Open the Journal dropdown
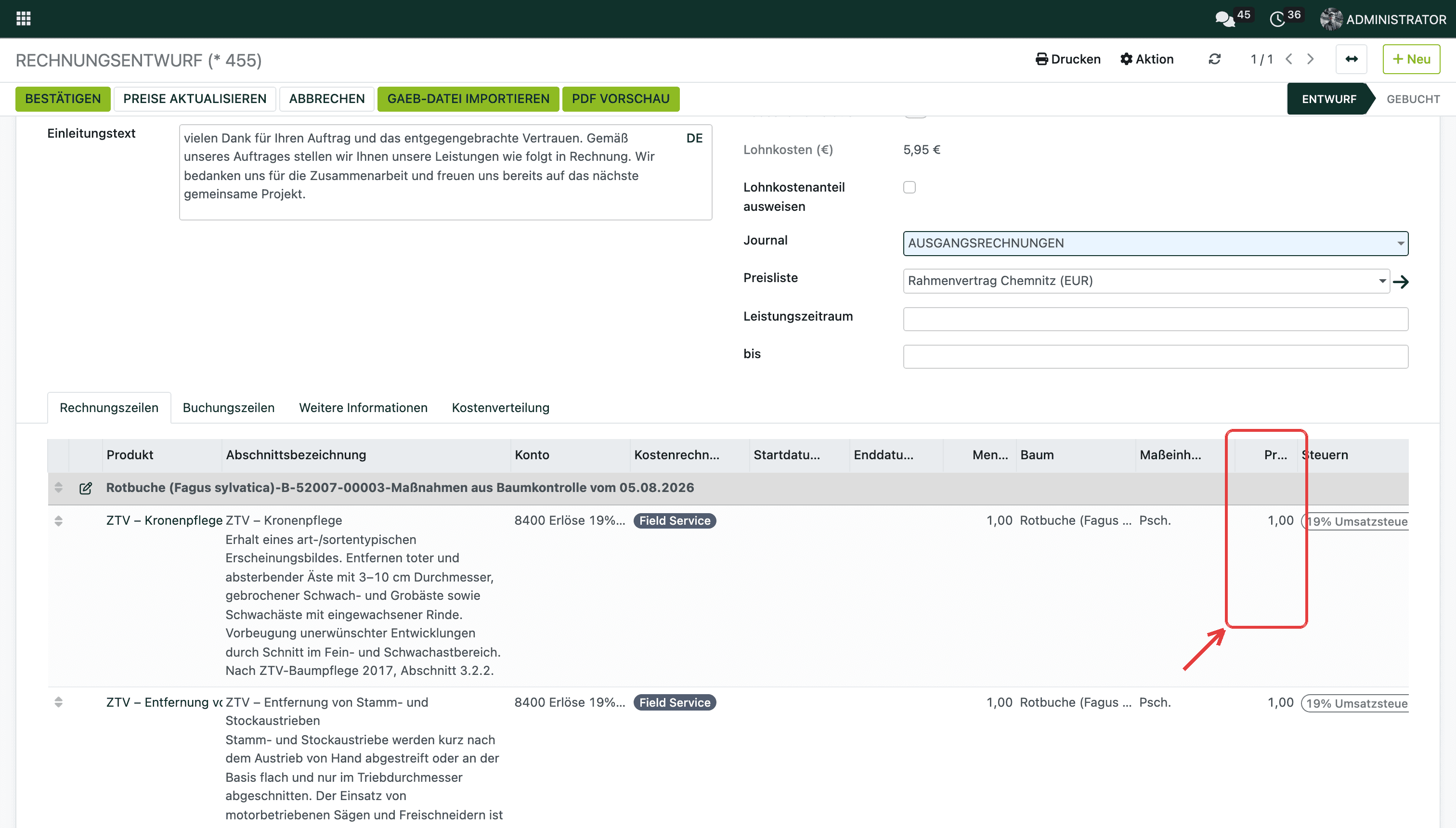The height and width of the screenshot is (828, 1456). tap(1155, 244)
